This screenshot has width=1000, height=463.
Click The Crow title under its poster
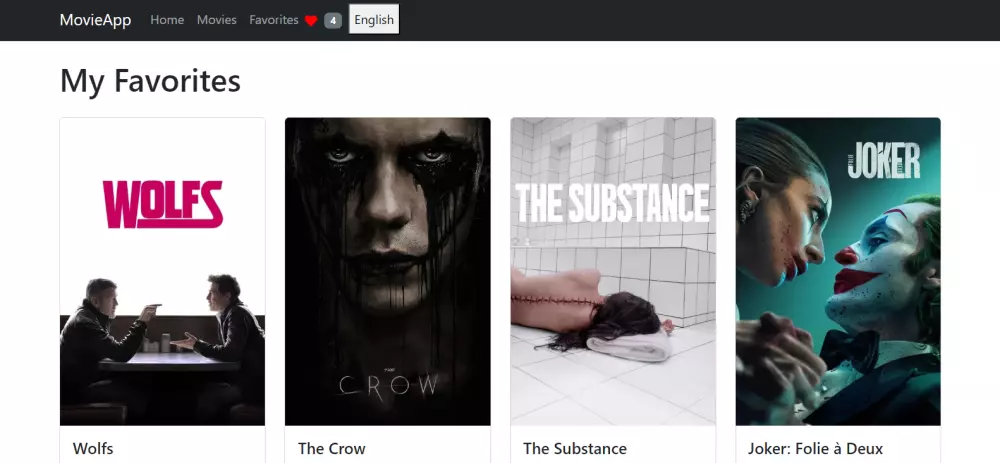[x=332, y=448]
